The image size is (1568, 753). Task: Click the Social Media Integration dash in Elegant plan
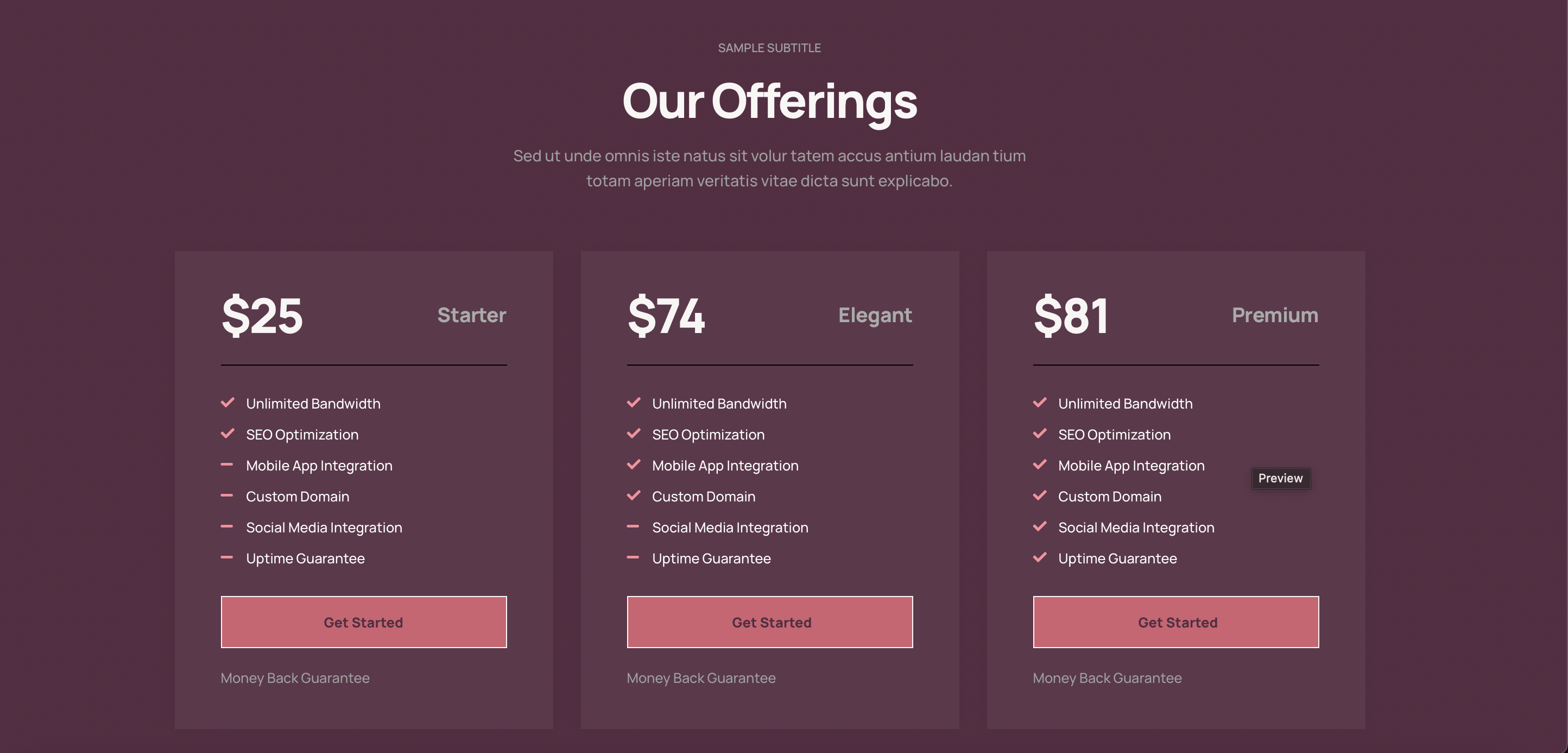[634, 526]
